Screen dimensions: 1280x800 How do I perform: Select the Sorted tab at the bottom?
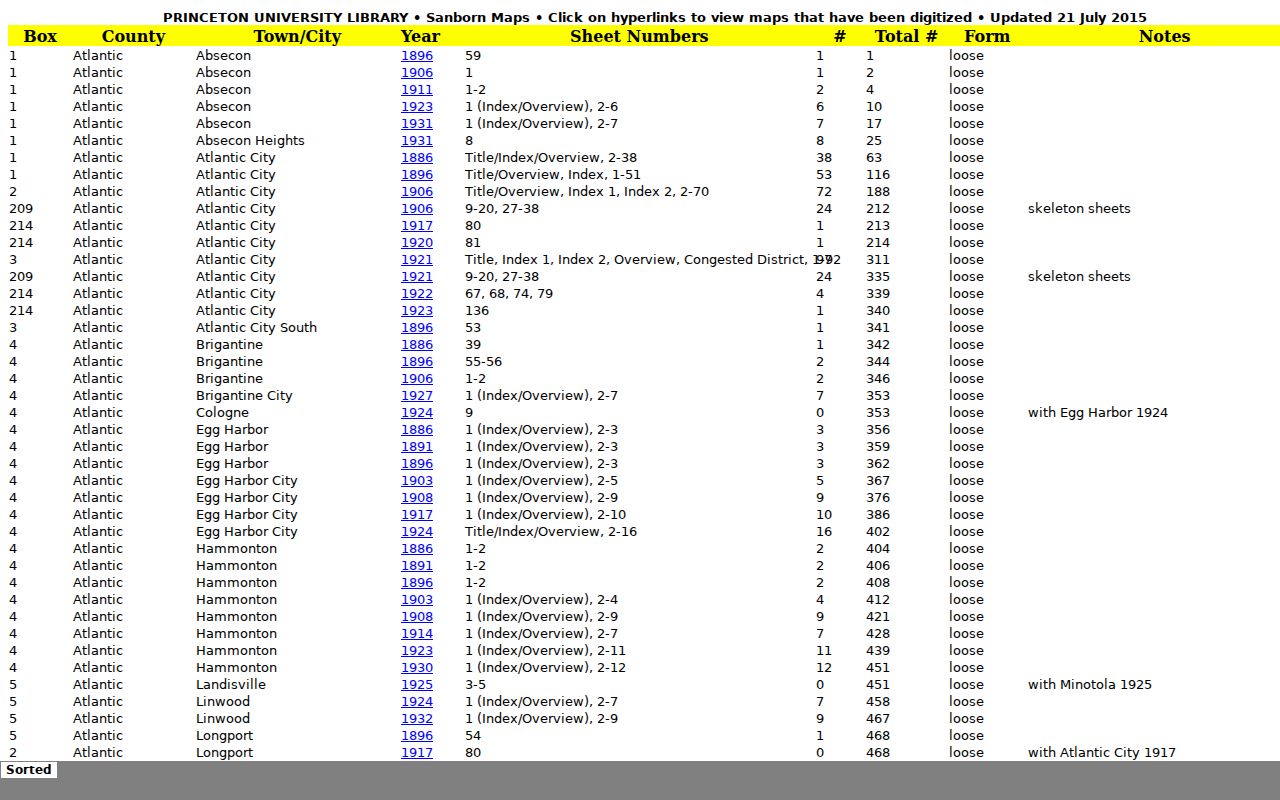(28, 770)
